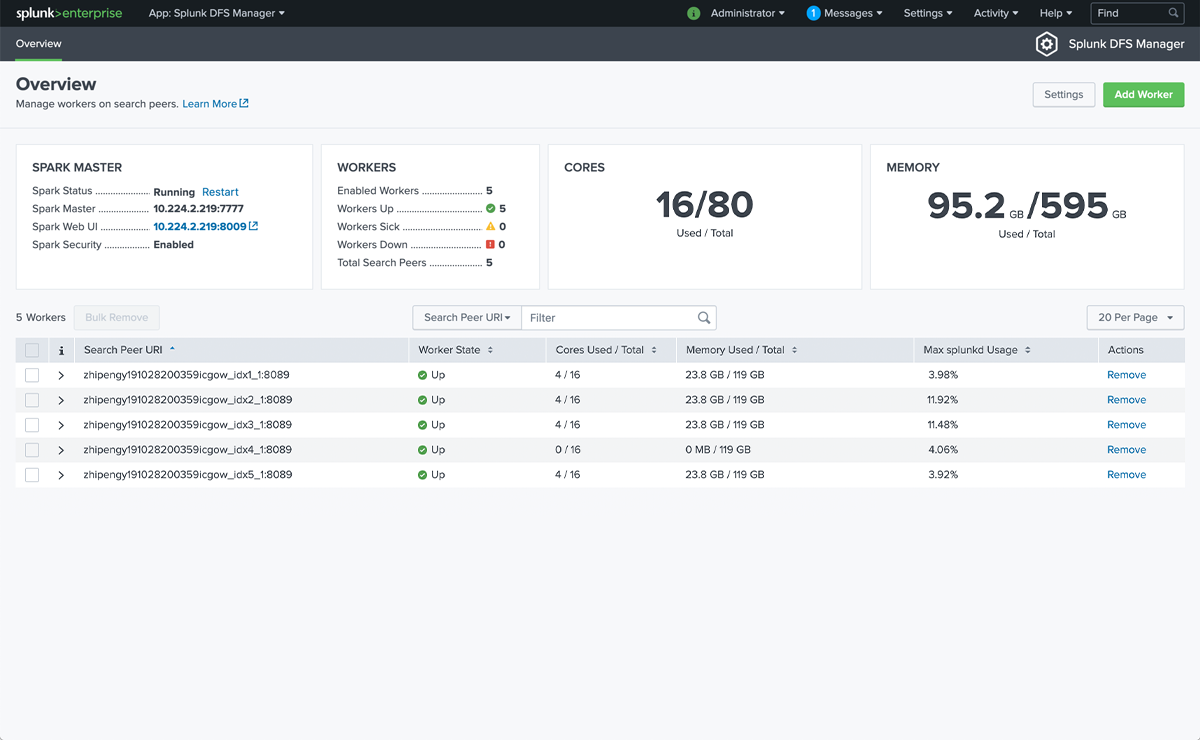Image resolution: width=1200 pixels, height=740 pixels.
Task: Open the Administrator menu
Action: click(x=748, y=13)
